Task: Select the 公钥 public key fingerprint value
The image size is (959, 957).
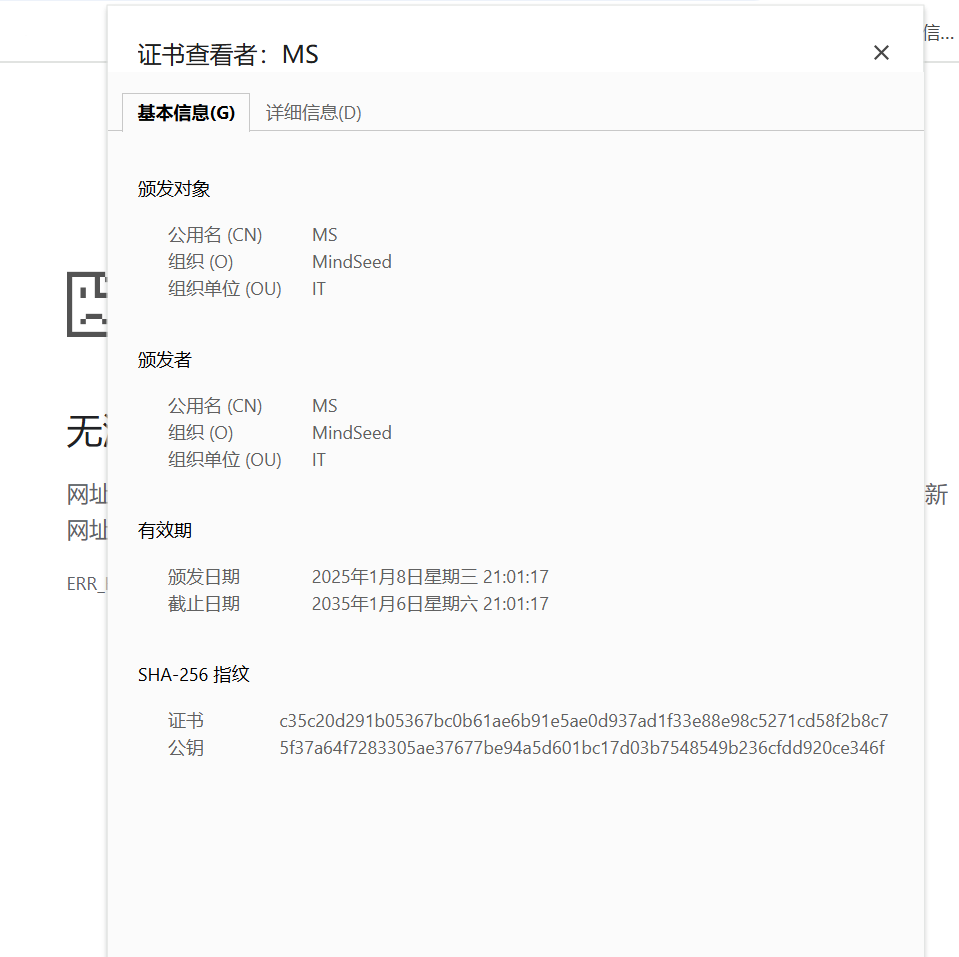Action: [x=583, y=748]
